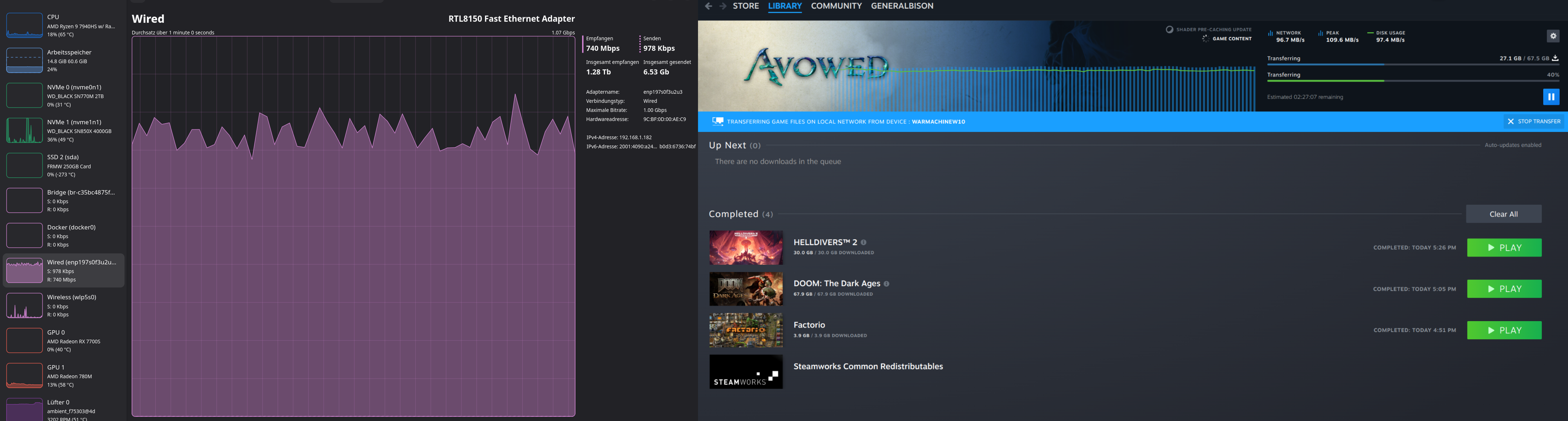This screenshot has height=421, width=1568.
Task: Click the HELLDIVERS 2 title text
Action: pyautogui.click(x=825, y=242)
